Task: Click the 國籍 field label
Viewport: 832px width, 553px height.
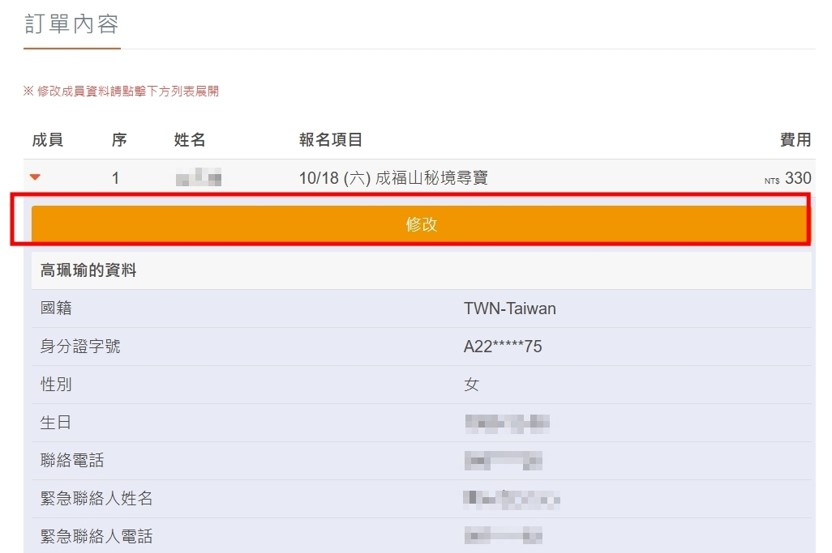Action: [x=56, y=309]
